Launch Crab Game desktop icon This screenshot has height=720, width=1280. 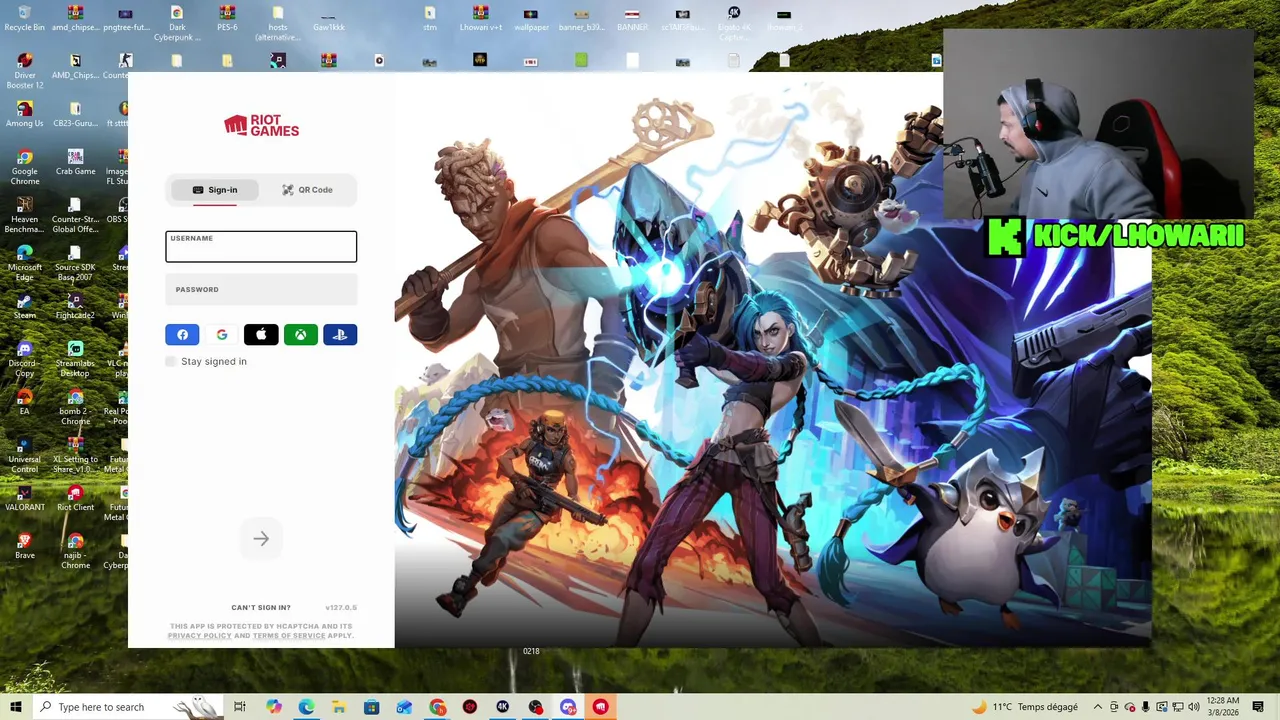pyautogui.click(x=75, y=162)
